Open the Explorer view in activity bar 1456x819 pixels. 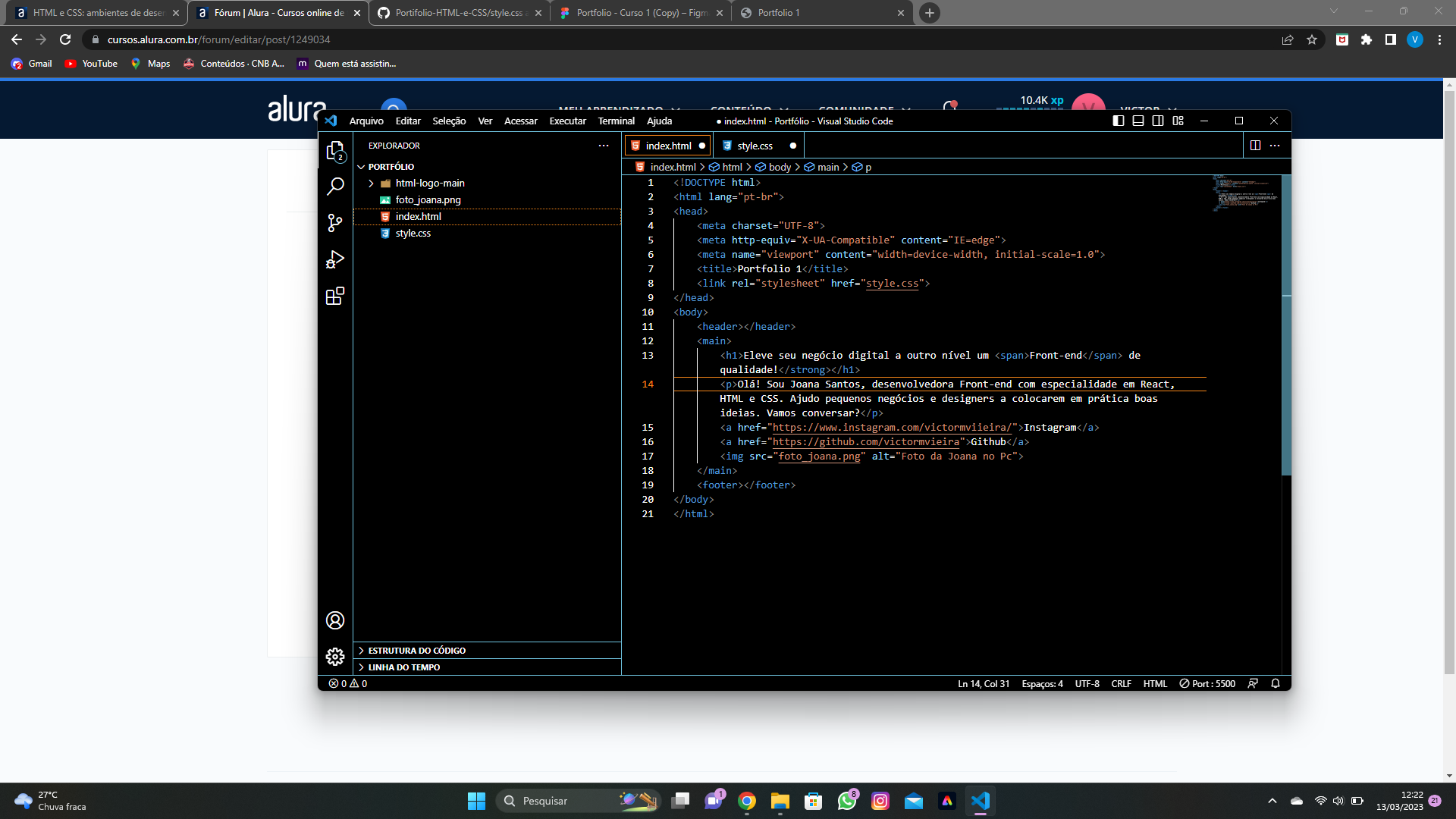pos(335,152)
